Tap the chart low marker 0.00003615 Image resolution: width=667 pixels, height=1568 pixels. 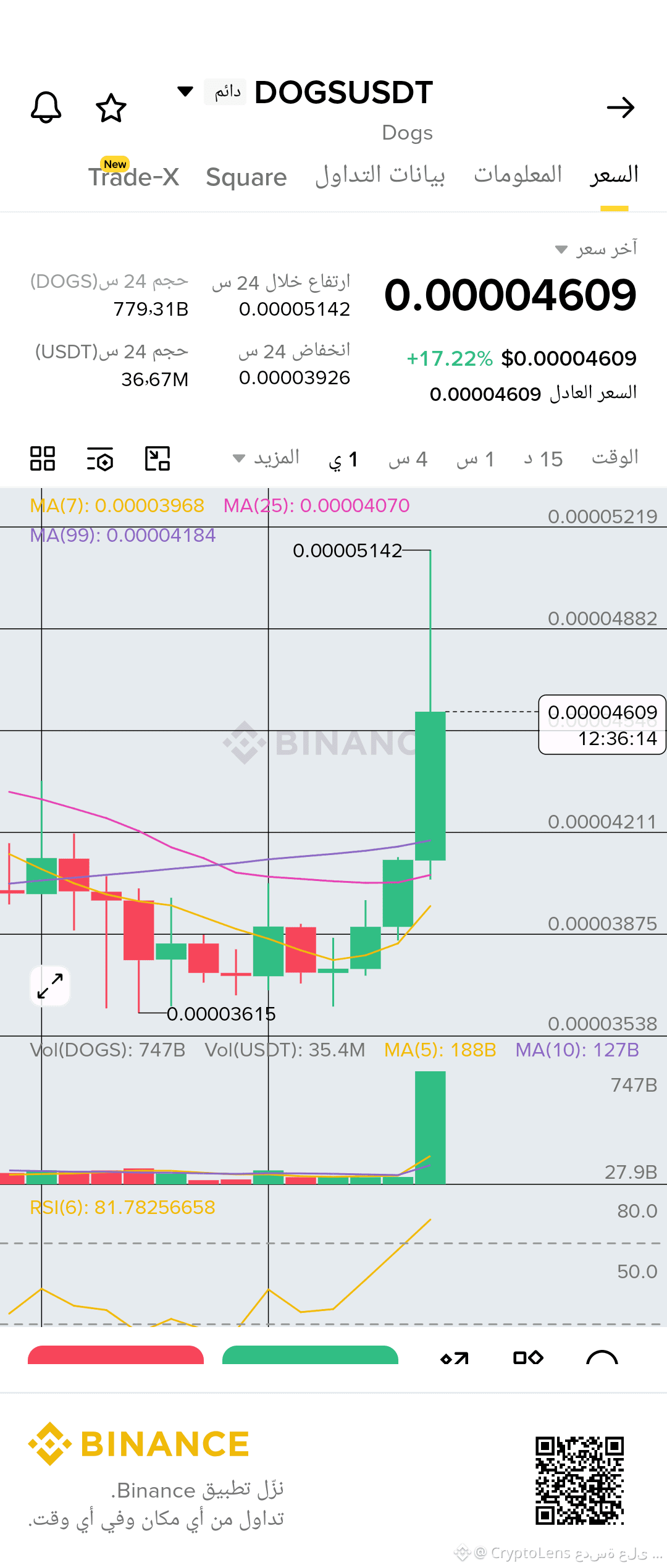(x=221, y=1014)
